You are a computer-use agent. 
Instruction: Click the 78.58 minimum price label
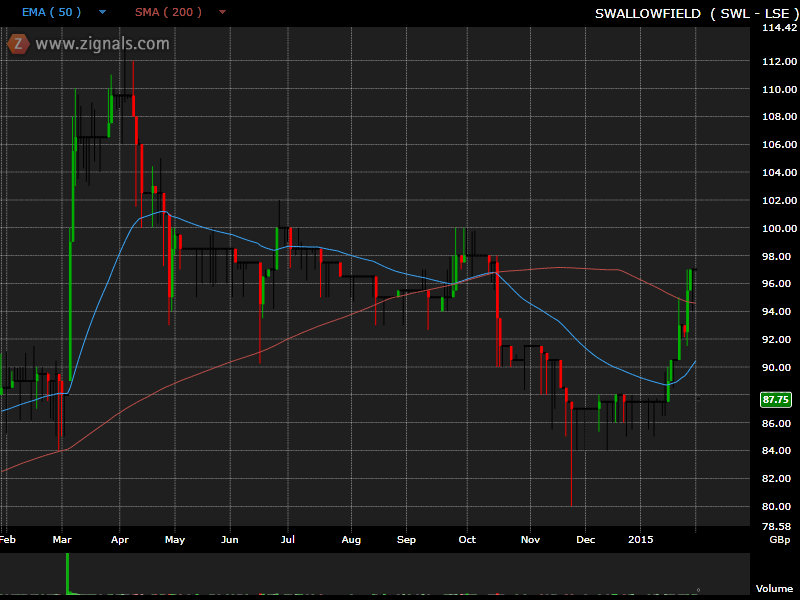(777, 526)
